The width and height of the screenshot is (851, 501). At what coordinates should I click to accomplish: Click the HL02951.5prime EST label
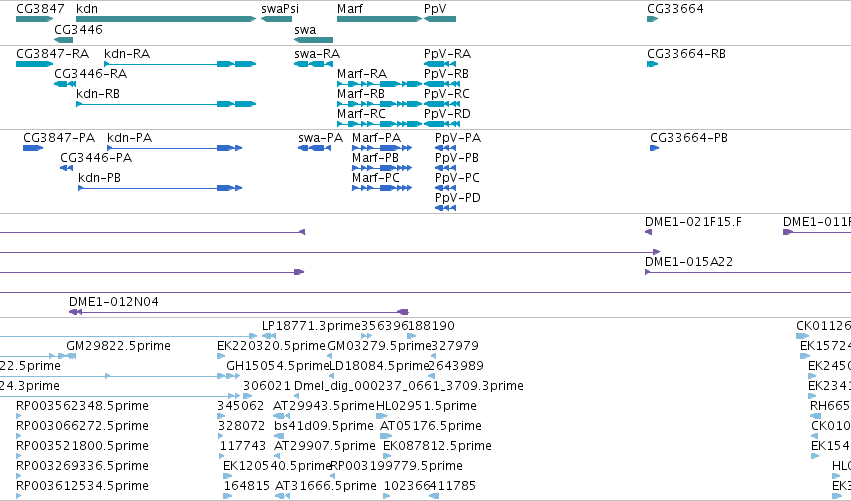click(426, 406)
